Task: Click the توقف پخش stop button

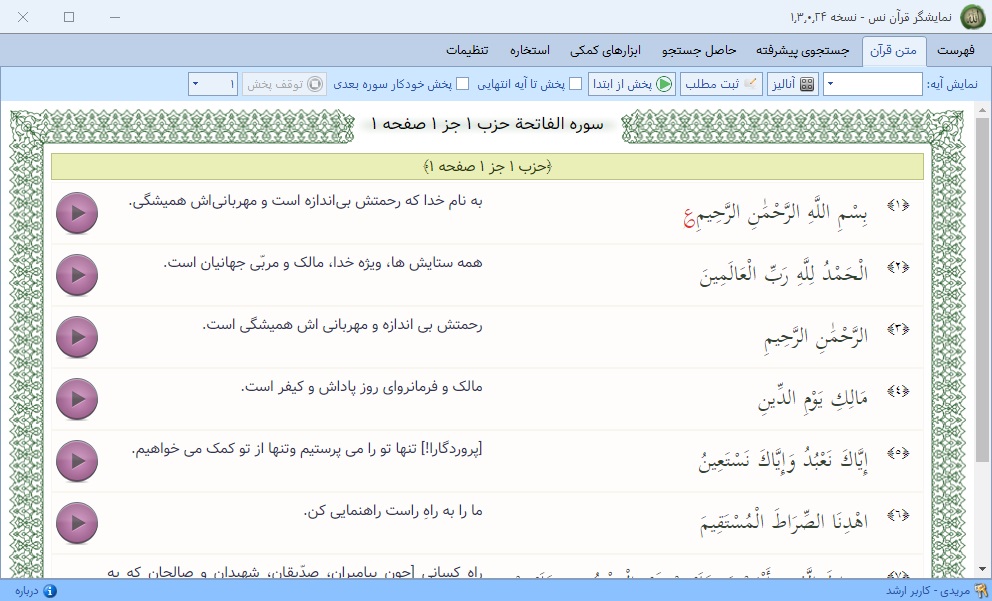Action: coord(285,84)
